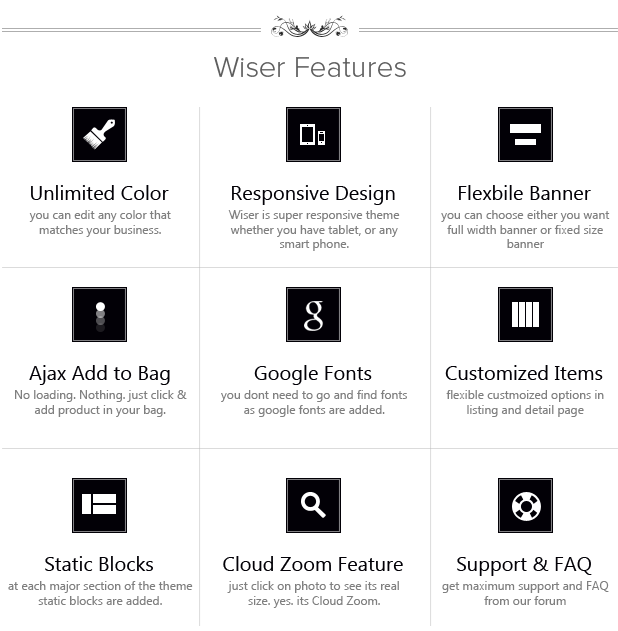Viewport: 618px width, 631px height.
Task: Click the Static Blocks layout icon
Action: click(99, 505)
